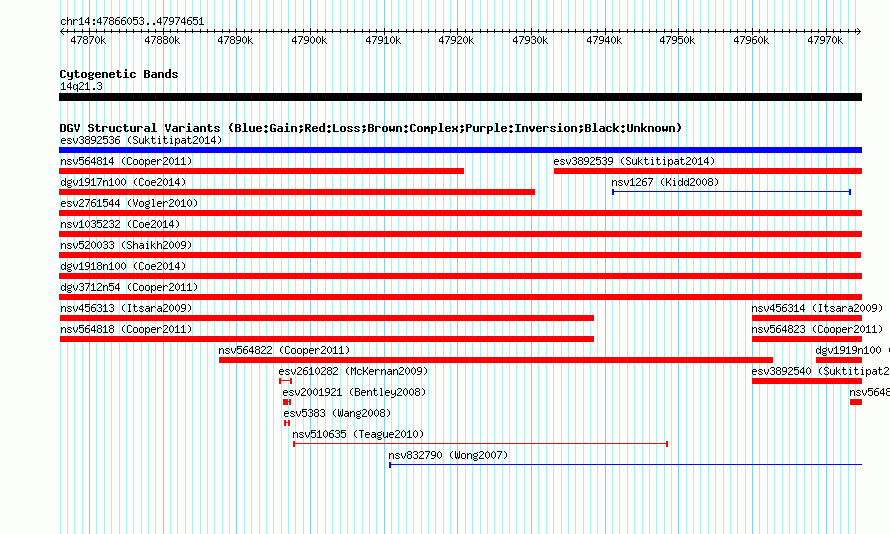
Task: Open nsv564818 (Cooper2011) variant label
Action: click(126, 329)
